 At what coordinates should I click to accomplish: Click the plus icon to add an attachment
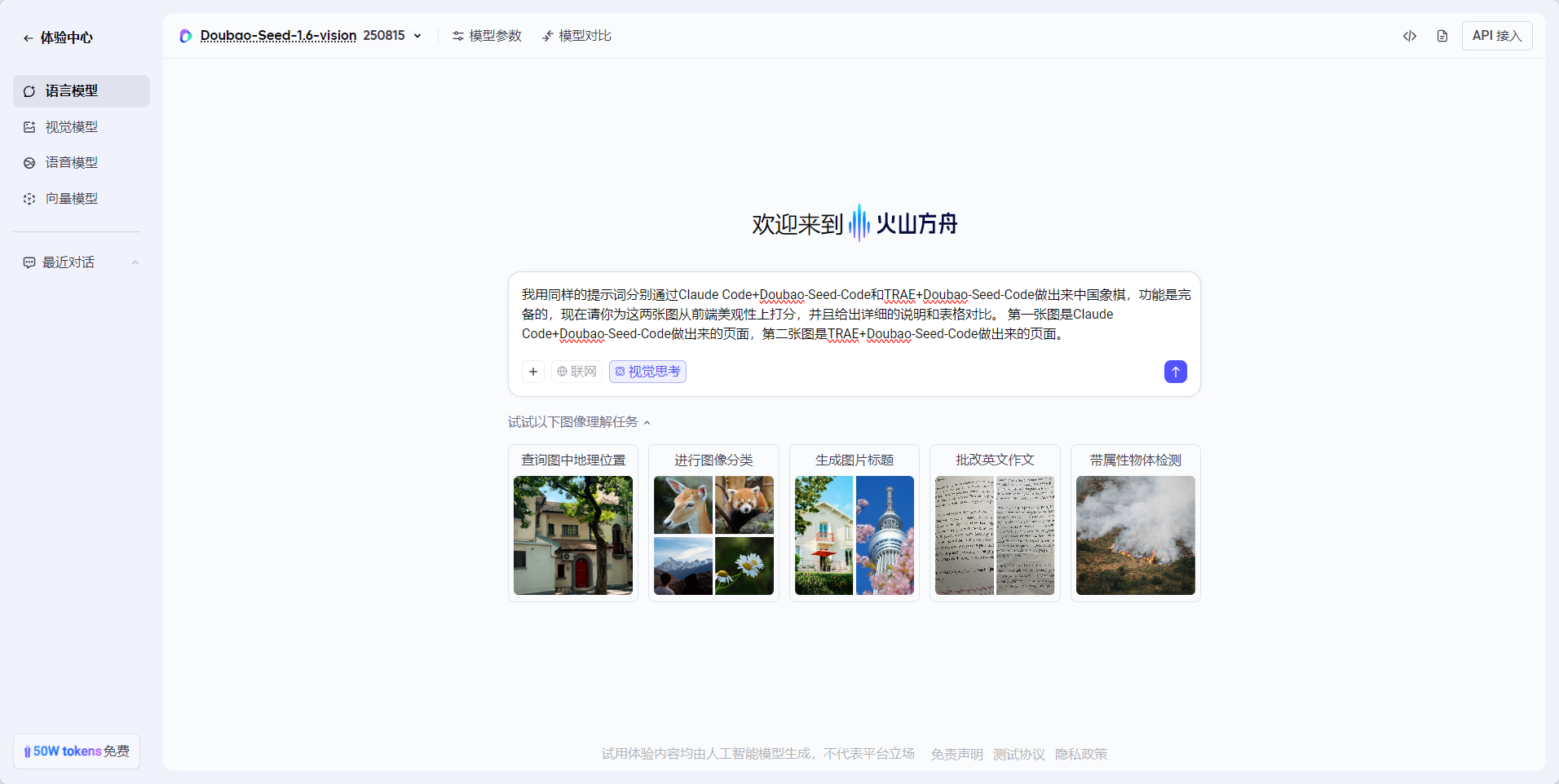click(533, 372)
